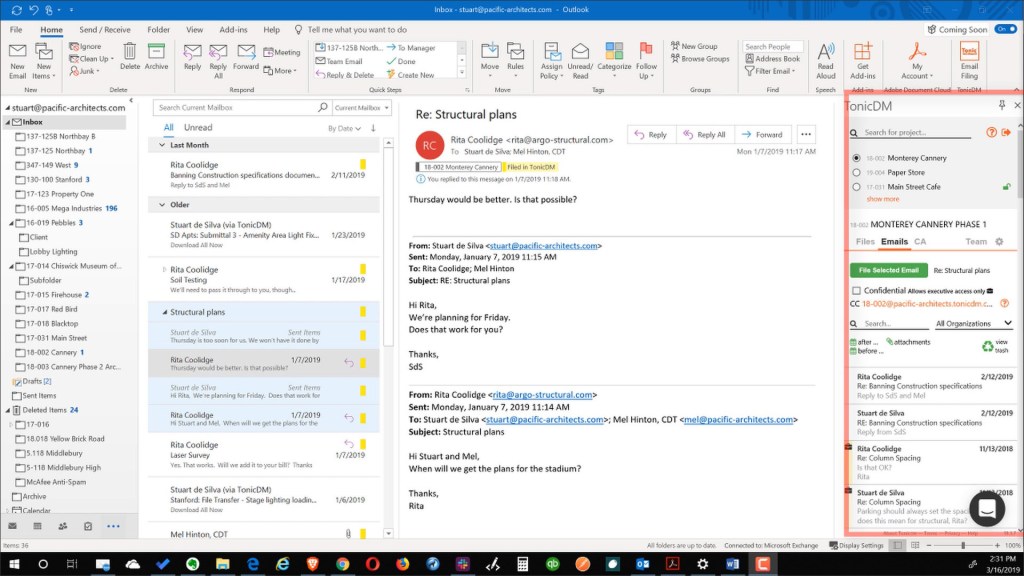Collapse the Structural plans conversation thread
The image size is (1024, 576).
(x=163, y=312)
